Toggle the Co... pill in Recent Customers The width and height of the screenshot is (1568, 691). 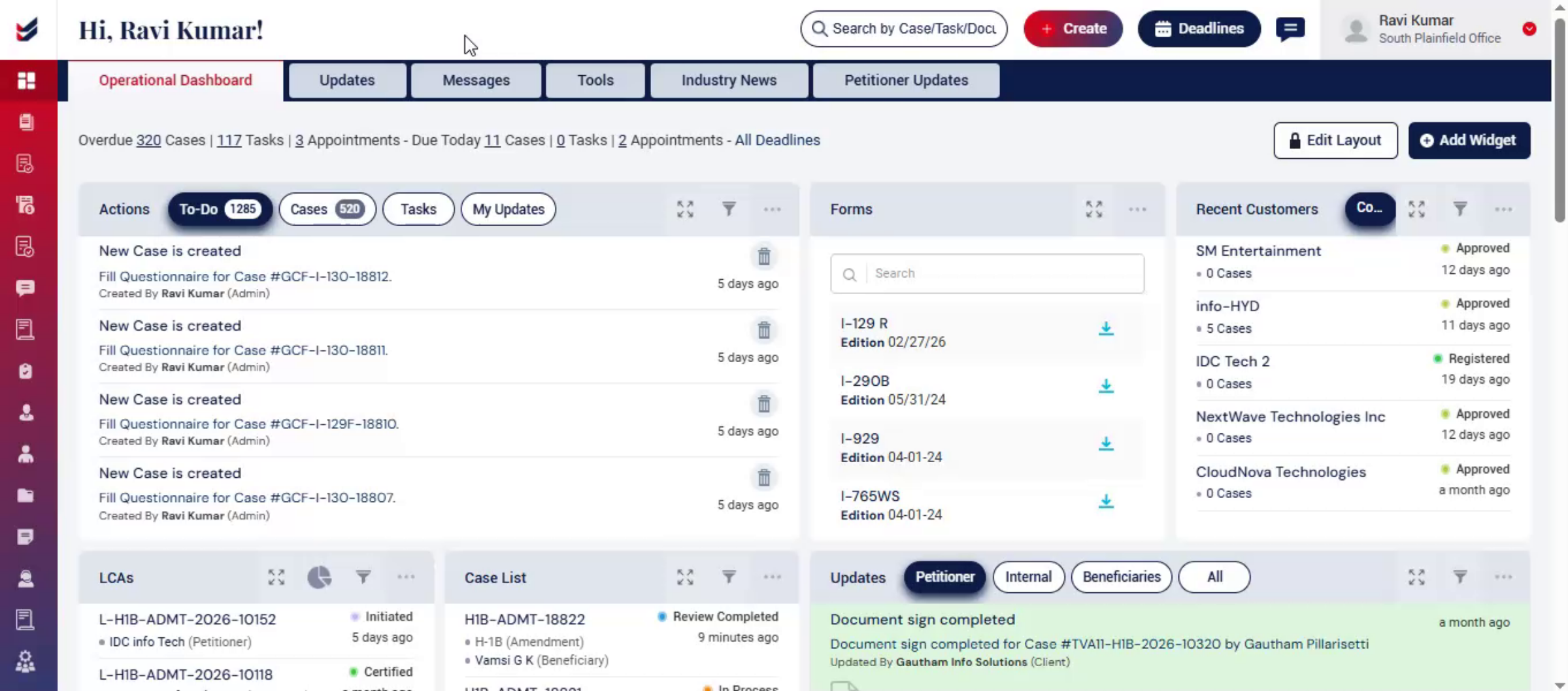1370,209
